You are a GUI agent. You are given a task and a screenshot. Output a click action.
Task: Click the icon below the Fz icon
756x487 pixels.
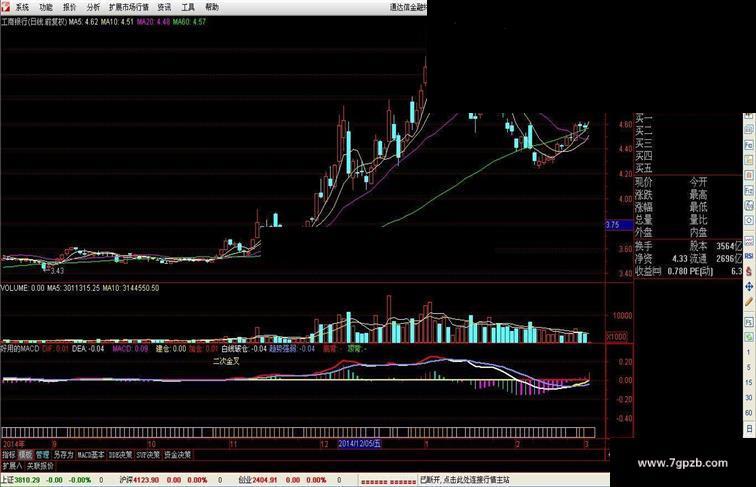tap(749, 205)
